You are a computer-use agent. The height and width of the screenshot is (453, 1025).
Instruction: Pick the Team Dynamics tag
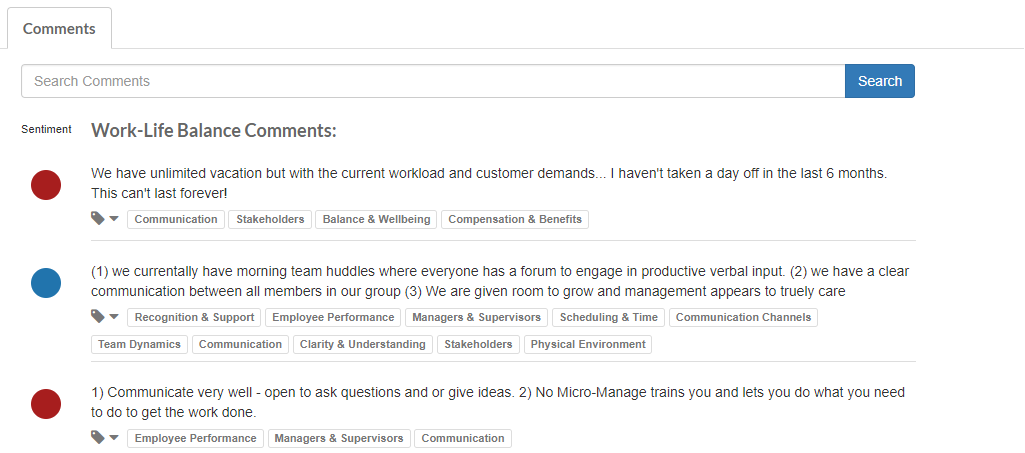[139, 344]
